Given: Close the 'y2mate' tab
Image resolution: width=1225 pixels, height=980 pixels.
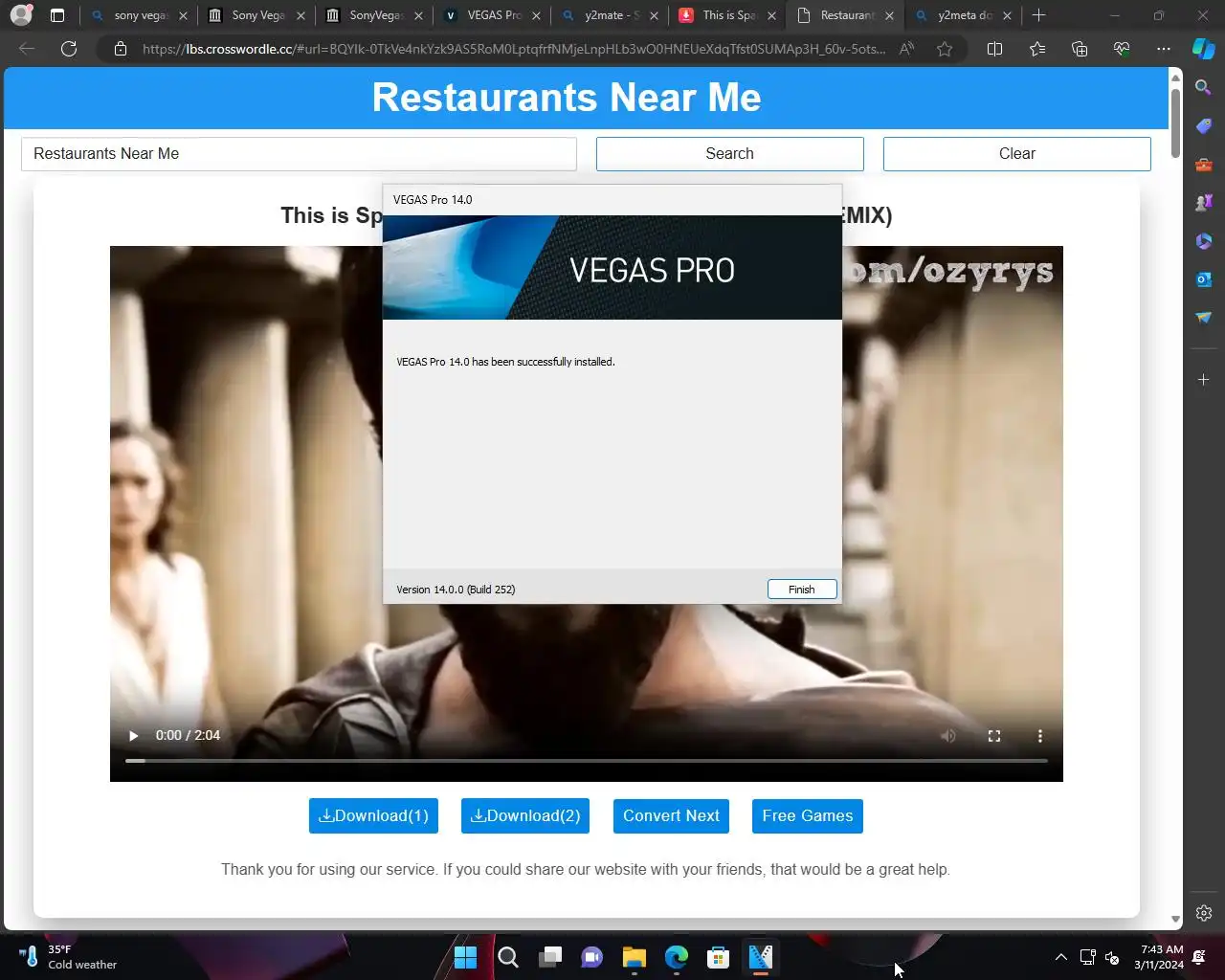Looking at the screenshot, I should coord(654,15).
